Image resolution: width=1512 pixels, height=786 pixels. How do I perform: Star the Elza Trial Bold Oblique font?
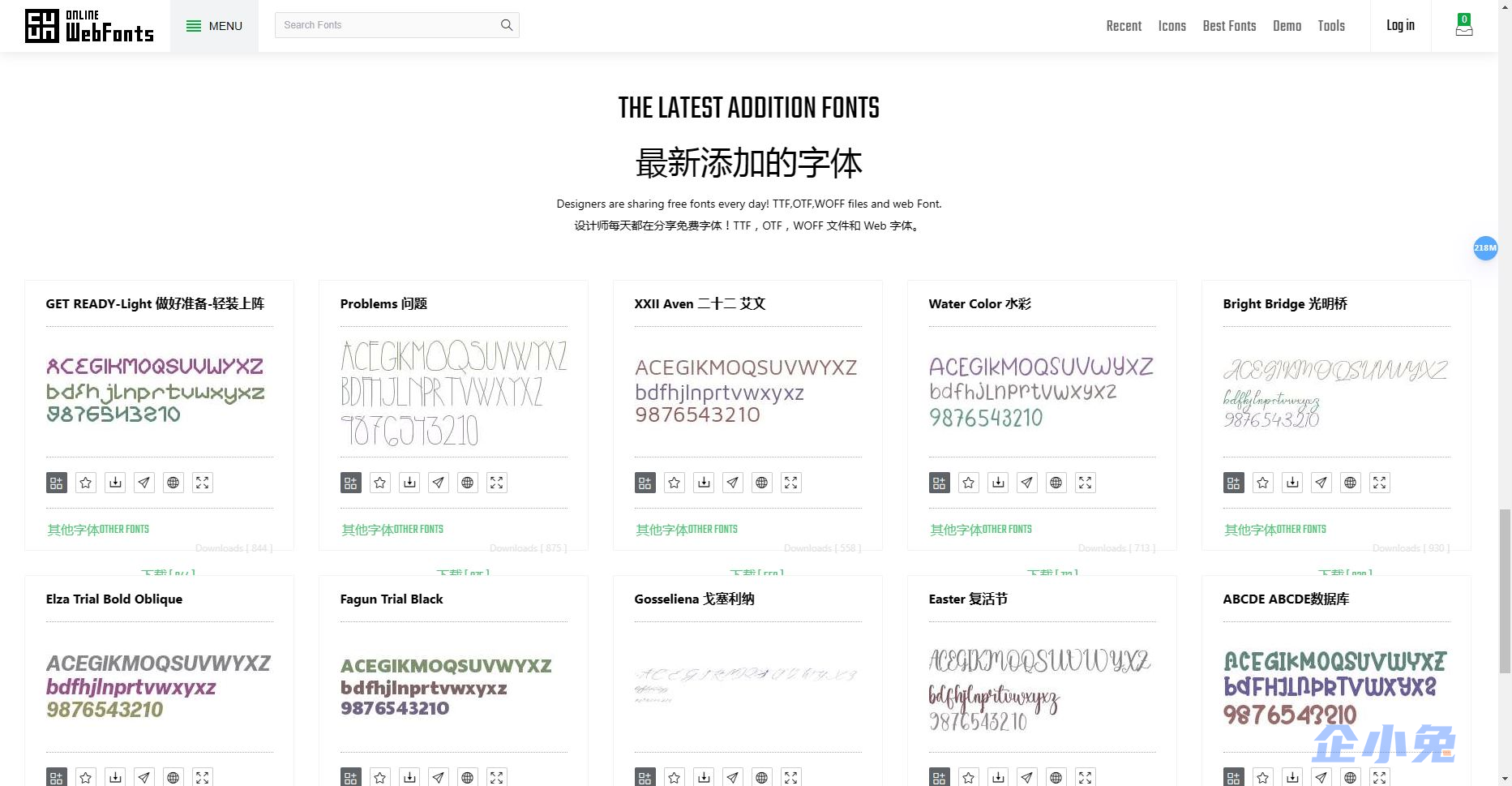(85, 776)
